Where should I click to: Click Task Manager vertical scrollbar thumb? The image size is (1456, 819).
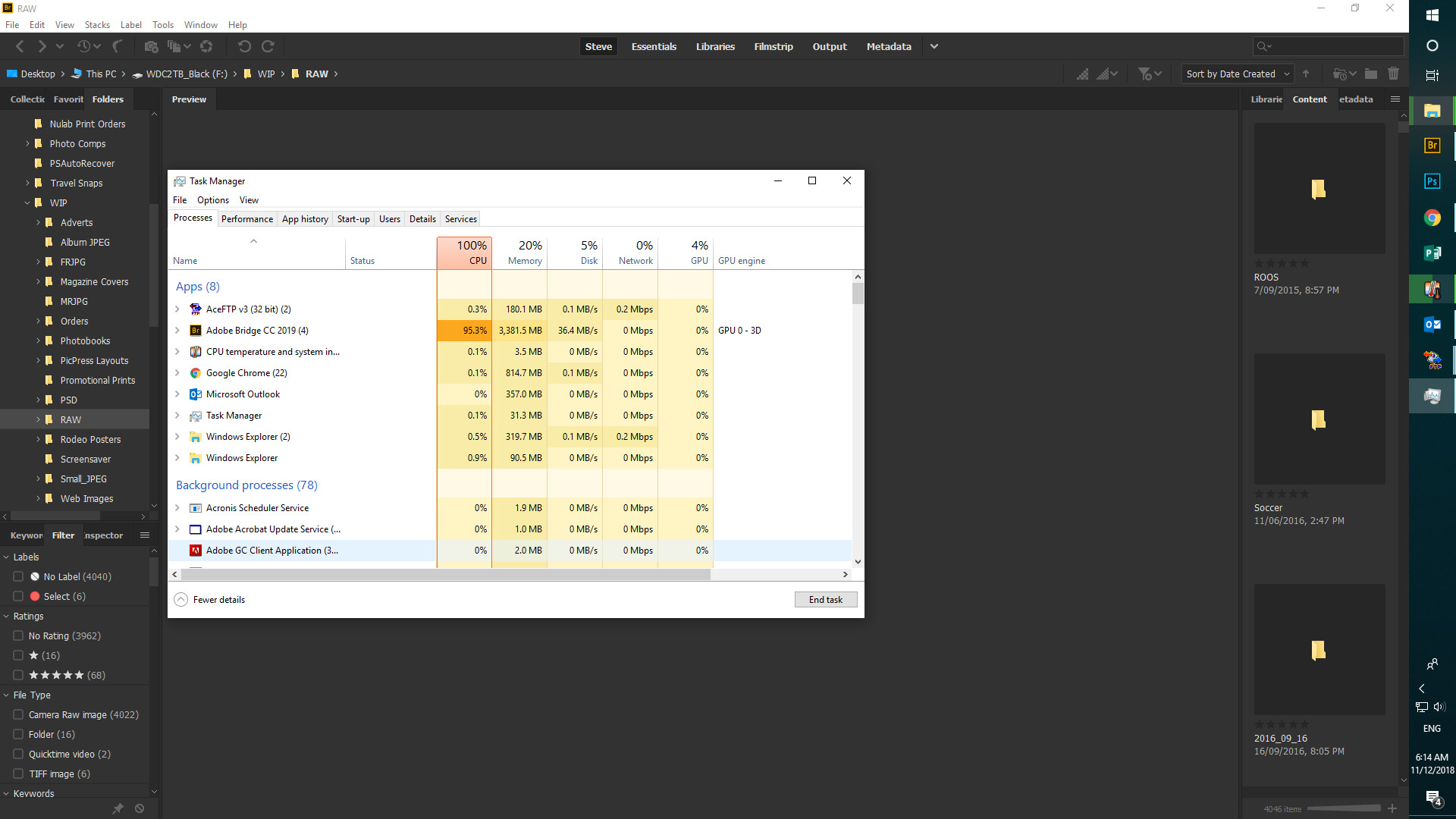858,293
